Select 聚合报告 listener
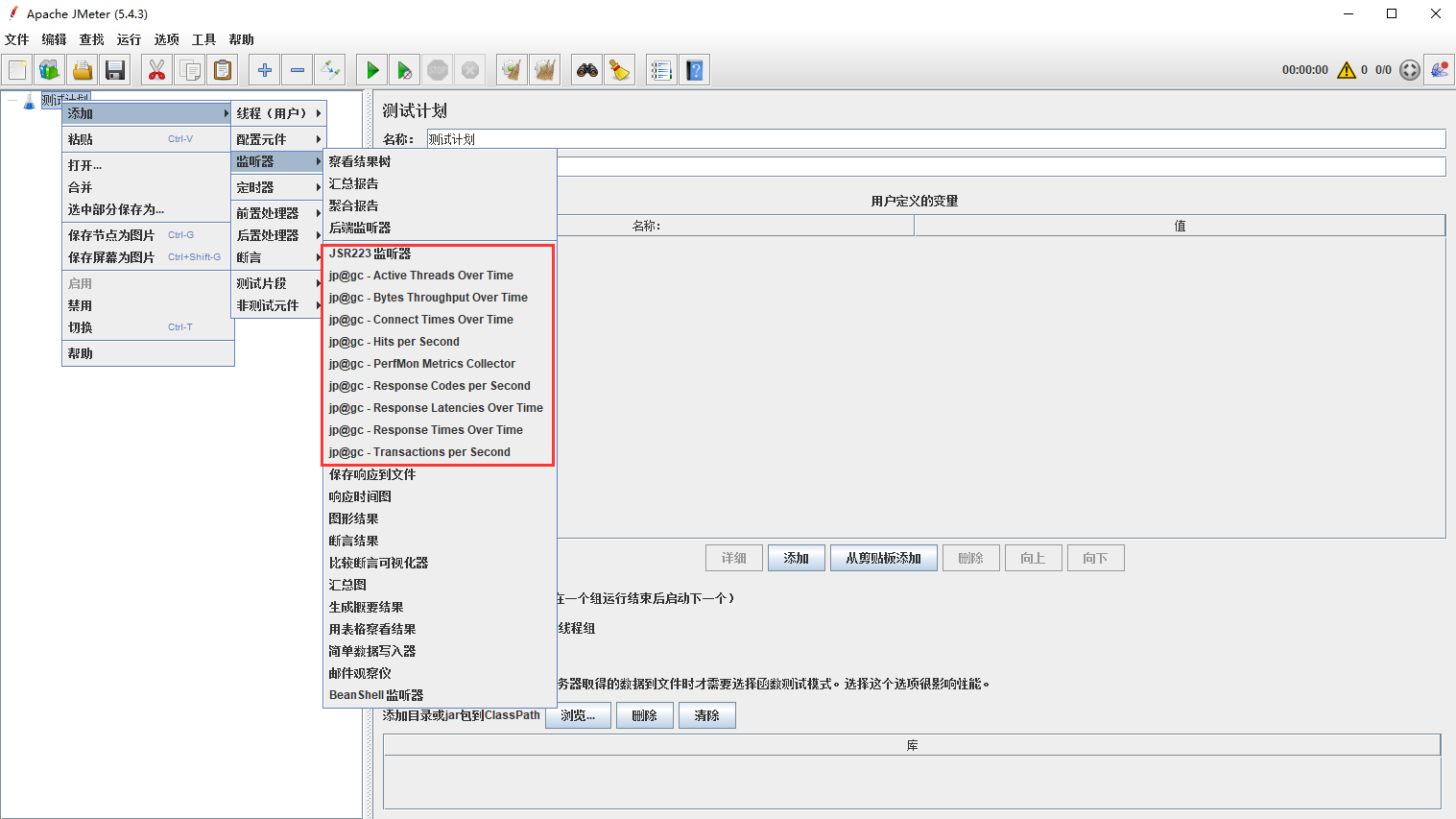Screen dimensions: 1456x819 click(353, 205)
